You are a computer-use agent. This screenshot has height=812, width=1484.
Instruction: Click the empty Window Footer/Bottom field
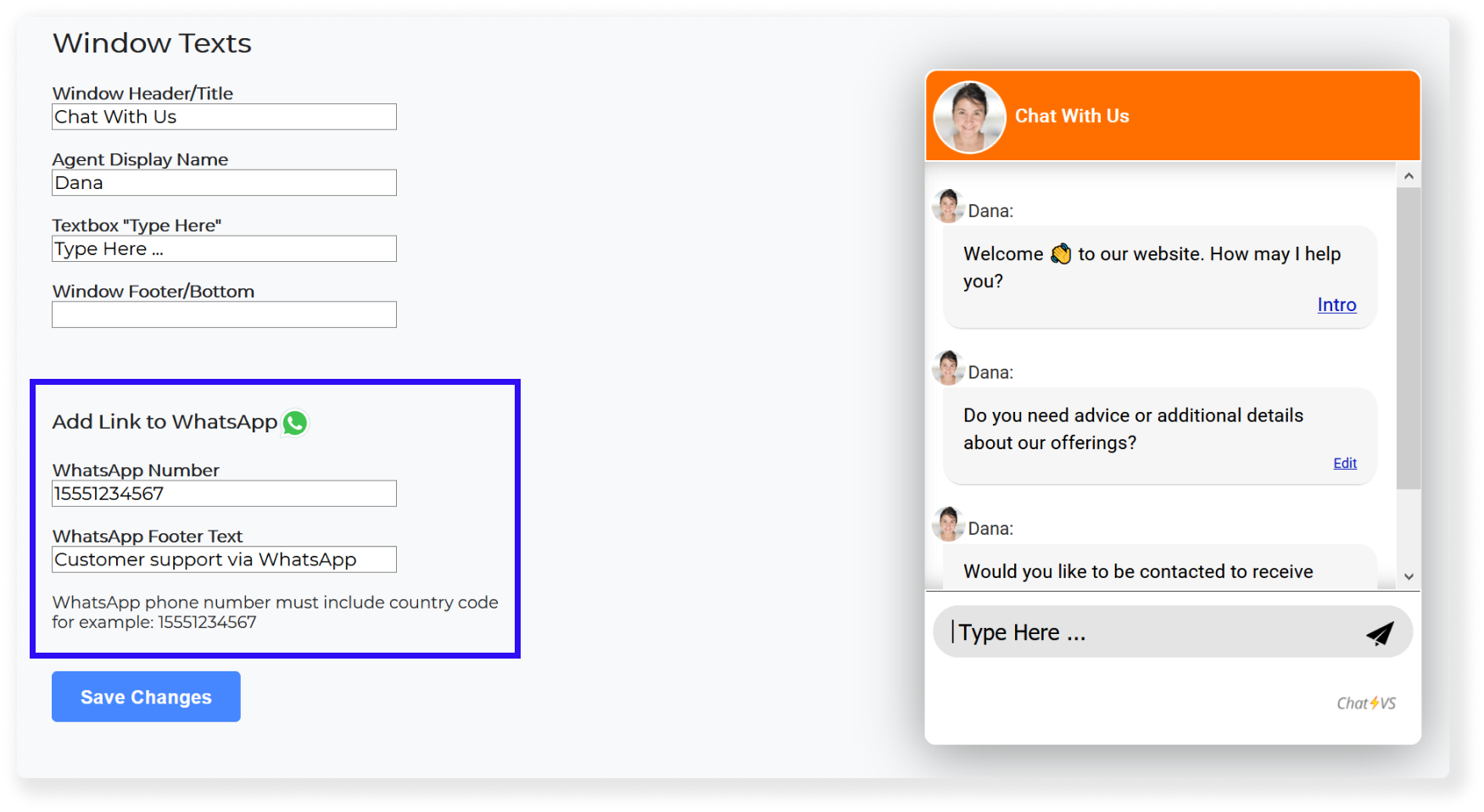pos(224,314)
